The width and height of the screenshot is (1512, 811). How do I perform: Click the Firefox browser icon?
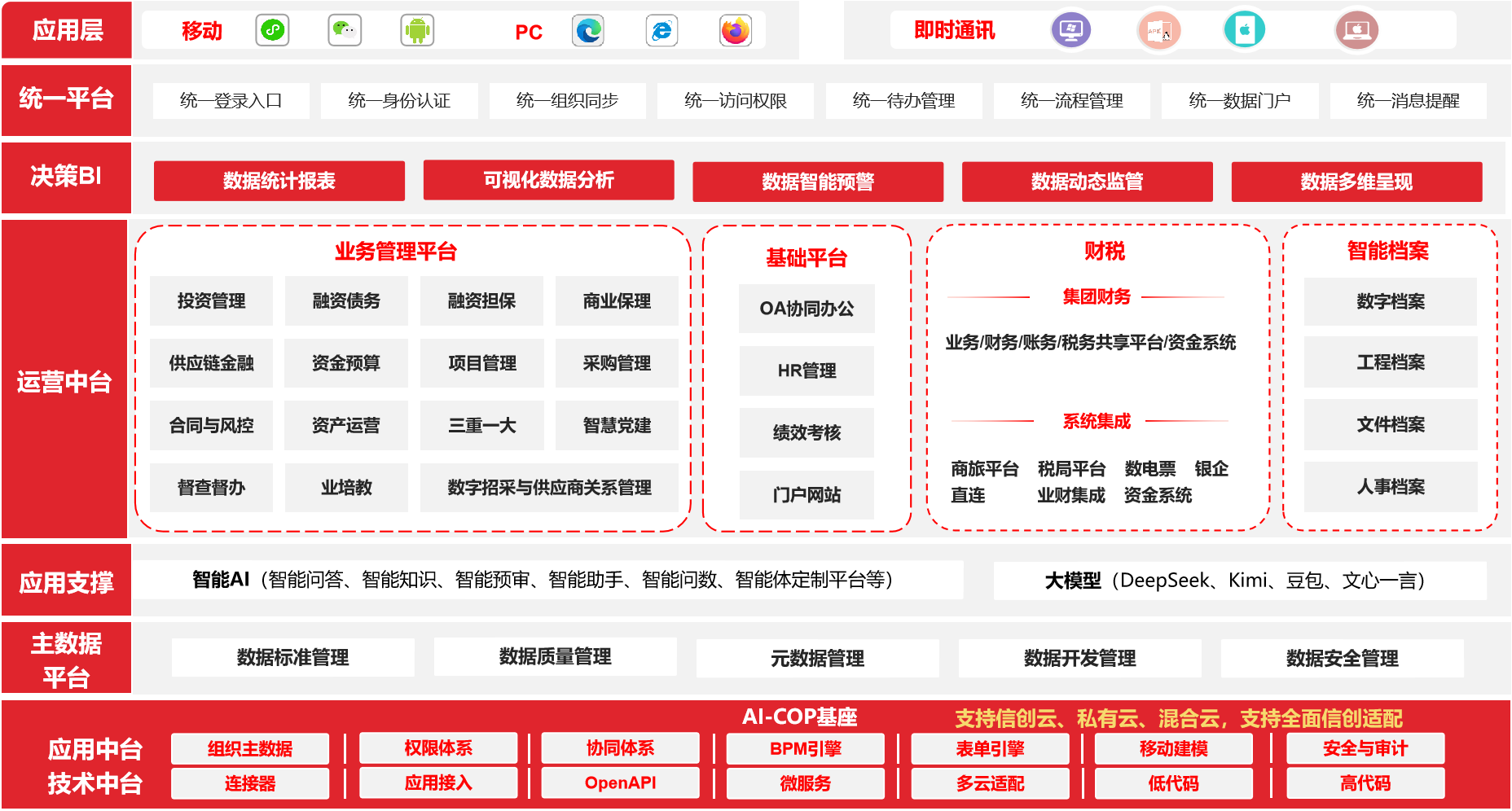point(736,31)
